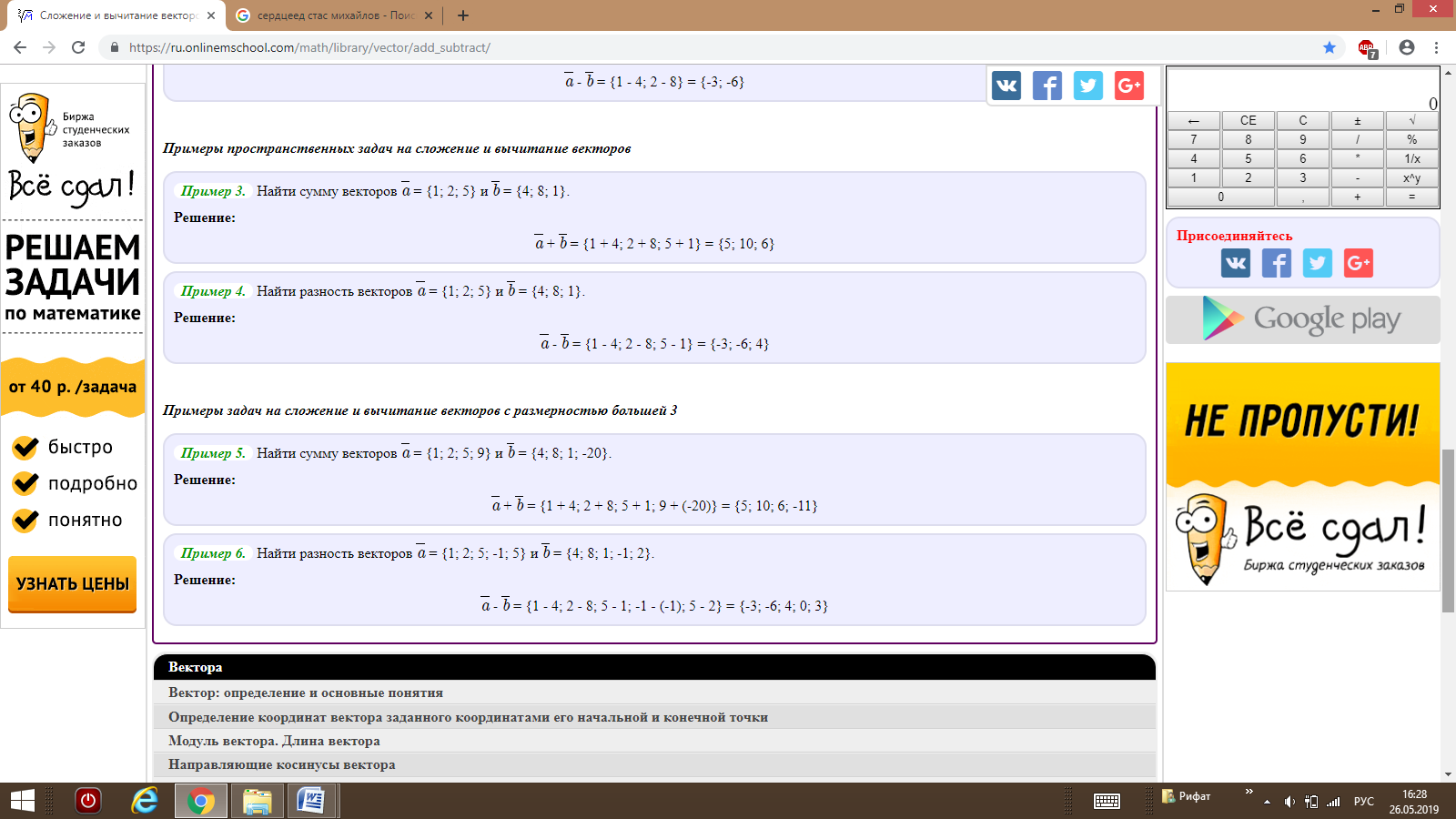Click the bookmark star in the address bar
Screen dimensions: 1456x819
[x=1330, y=47]
